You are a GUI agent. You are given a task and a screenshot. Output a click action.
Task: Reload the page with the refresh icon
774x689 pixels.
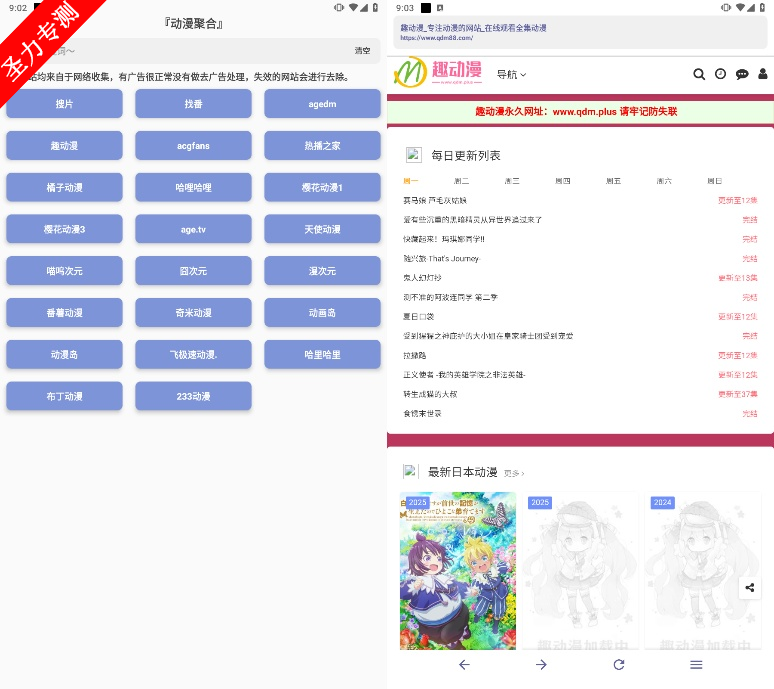(619, 665)
